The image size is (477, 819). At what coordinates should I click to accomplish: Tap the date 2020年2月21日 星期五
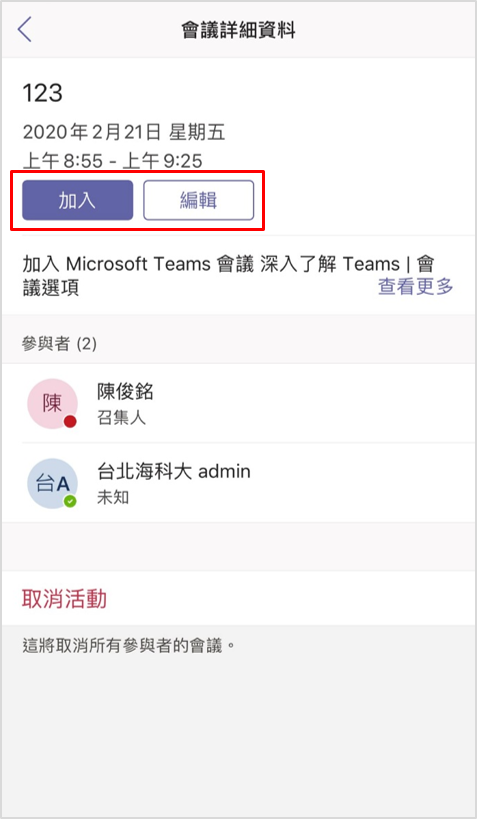tap(124, 133)
